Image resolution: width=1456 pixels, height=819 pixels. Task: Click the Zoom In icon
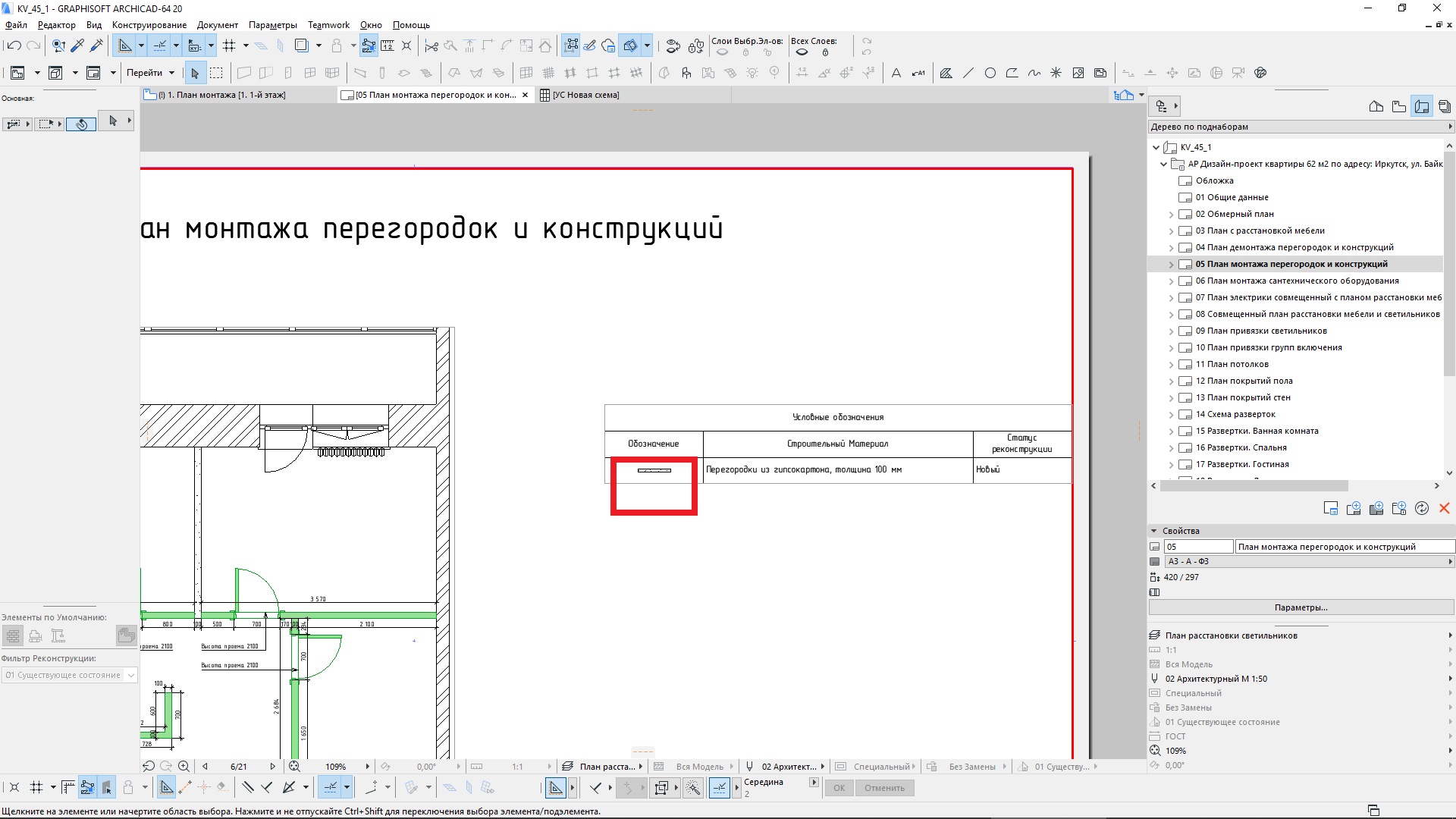click(185, 766)
